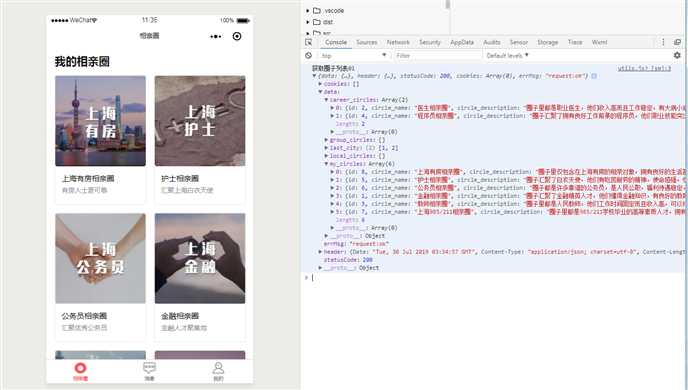This screenshot has width=688, height=390.
Task: Open the utils.js source link
Action: tap(644, 68)
